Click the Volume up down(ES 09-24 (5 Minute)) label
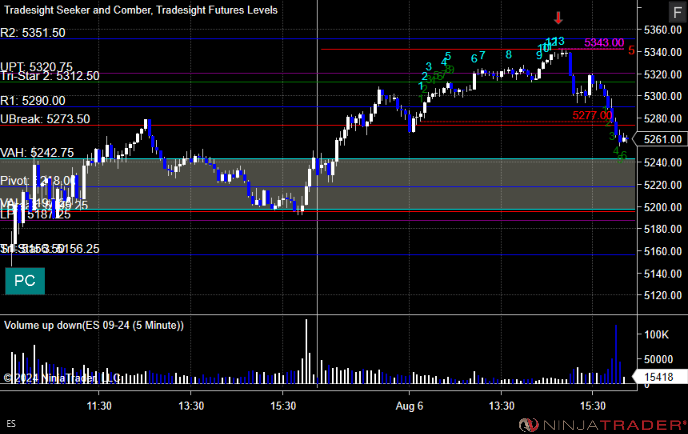This screenshot has width=688, height=434. [x=94, y=326]
